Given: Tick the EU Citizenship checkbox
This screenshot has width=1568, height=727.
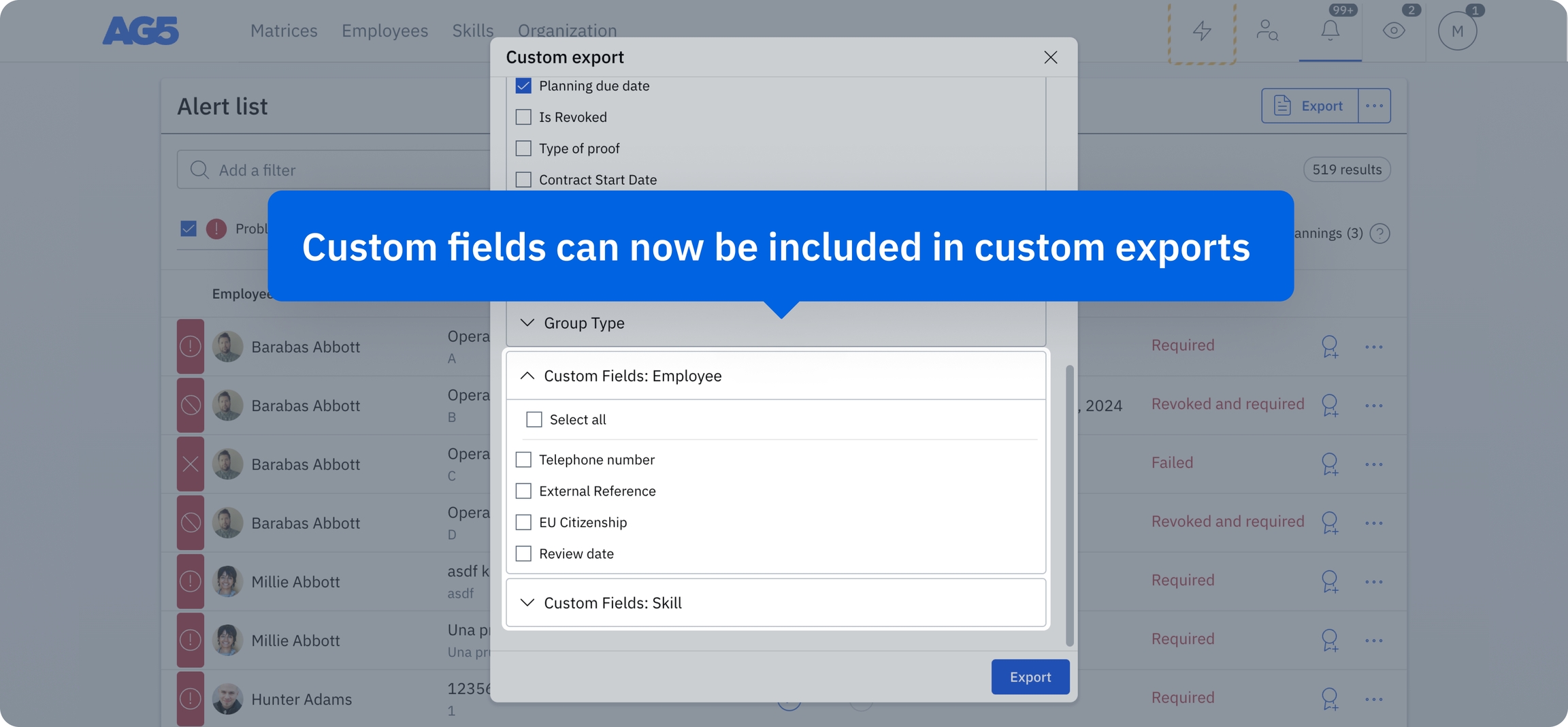Looking at the screenshot, I should click(523, 523).
